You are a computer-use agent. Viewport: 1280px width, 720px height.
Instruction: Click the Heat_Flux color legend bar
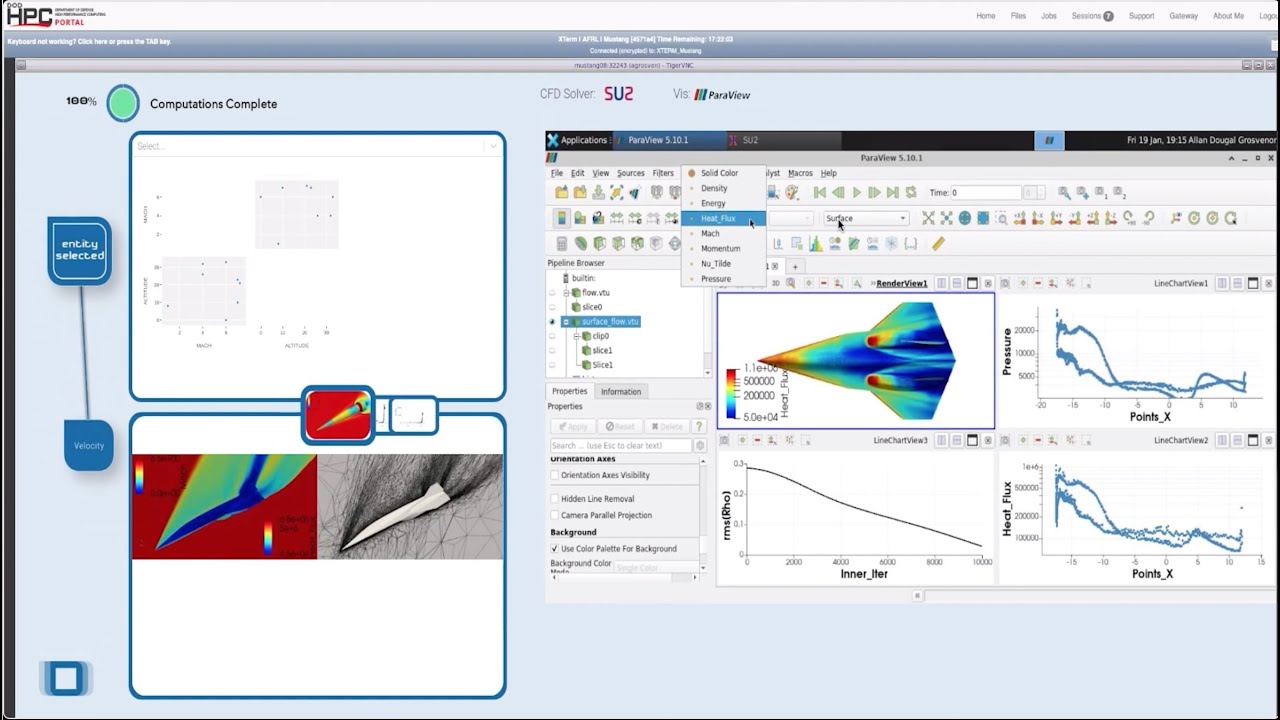coord(733,393)
